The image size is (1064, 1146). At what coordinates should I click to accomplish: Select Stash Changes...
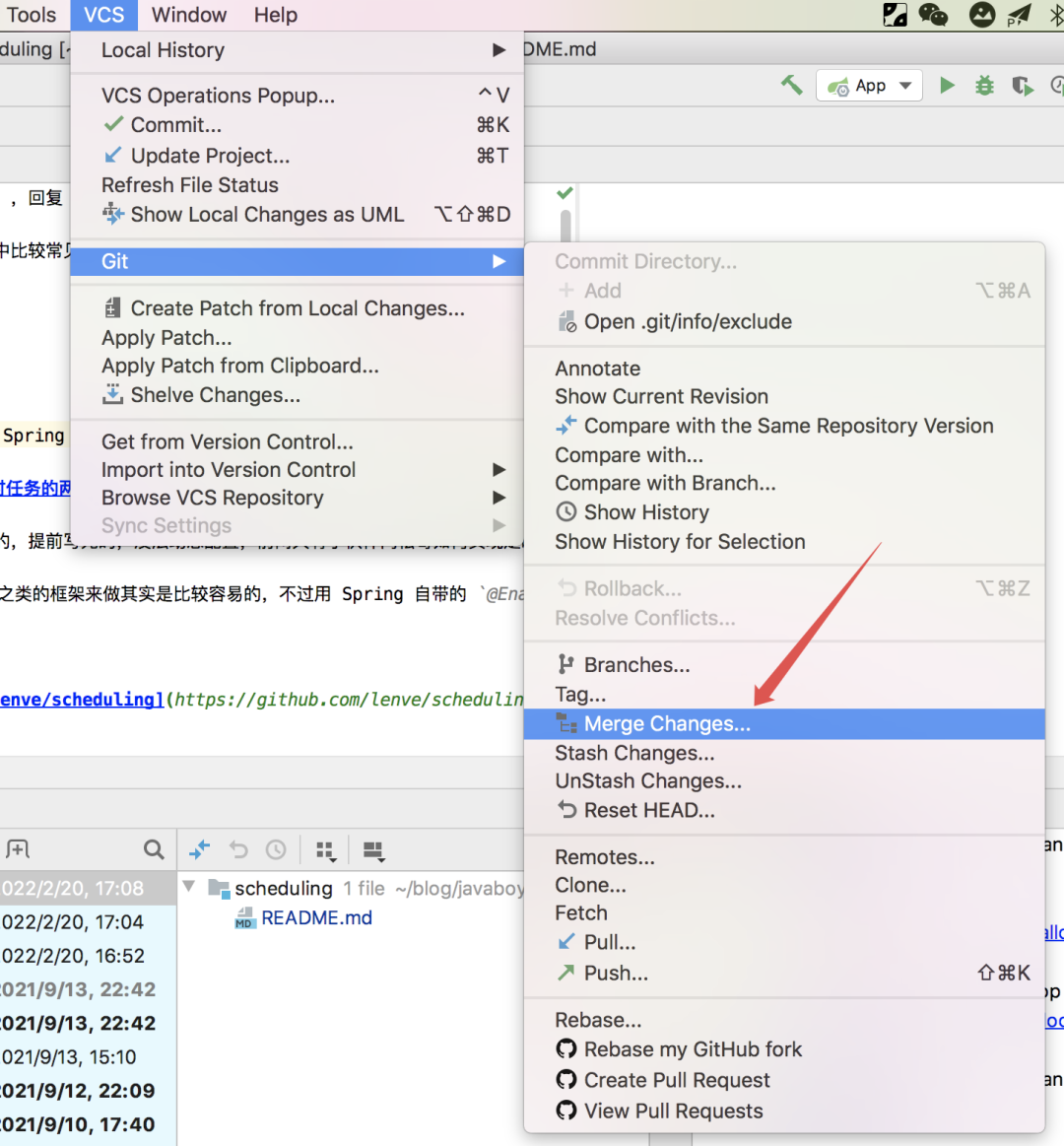[784, 753]
